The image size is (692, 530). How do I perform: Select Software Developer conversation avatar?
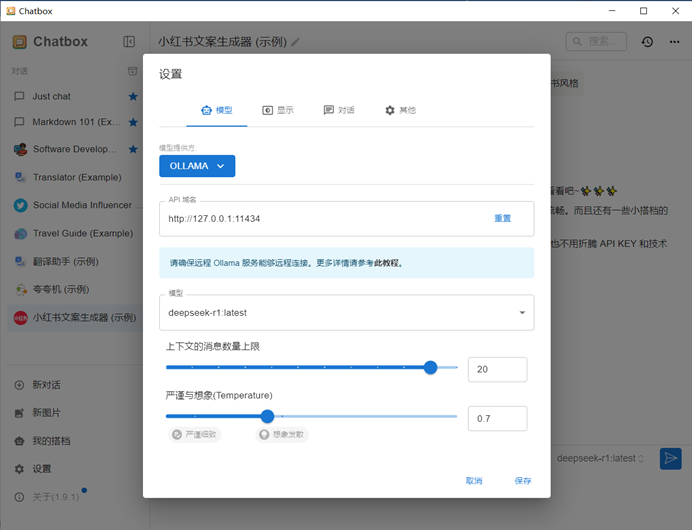(20, 149)
